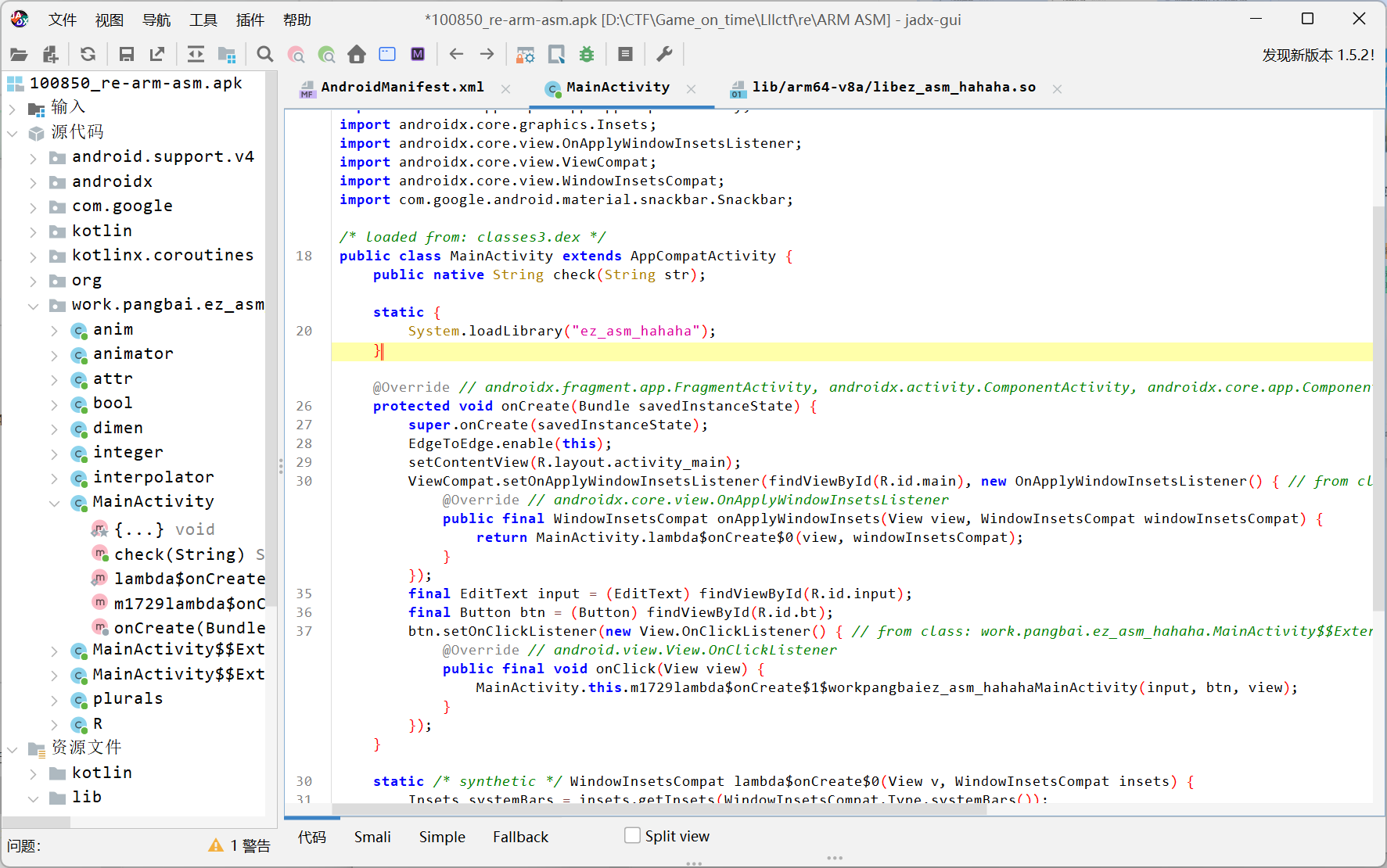1387x868 pixels.
Task: Switch to the Smali view tab
Action: coord(372,837)
